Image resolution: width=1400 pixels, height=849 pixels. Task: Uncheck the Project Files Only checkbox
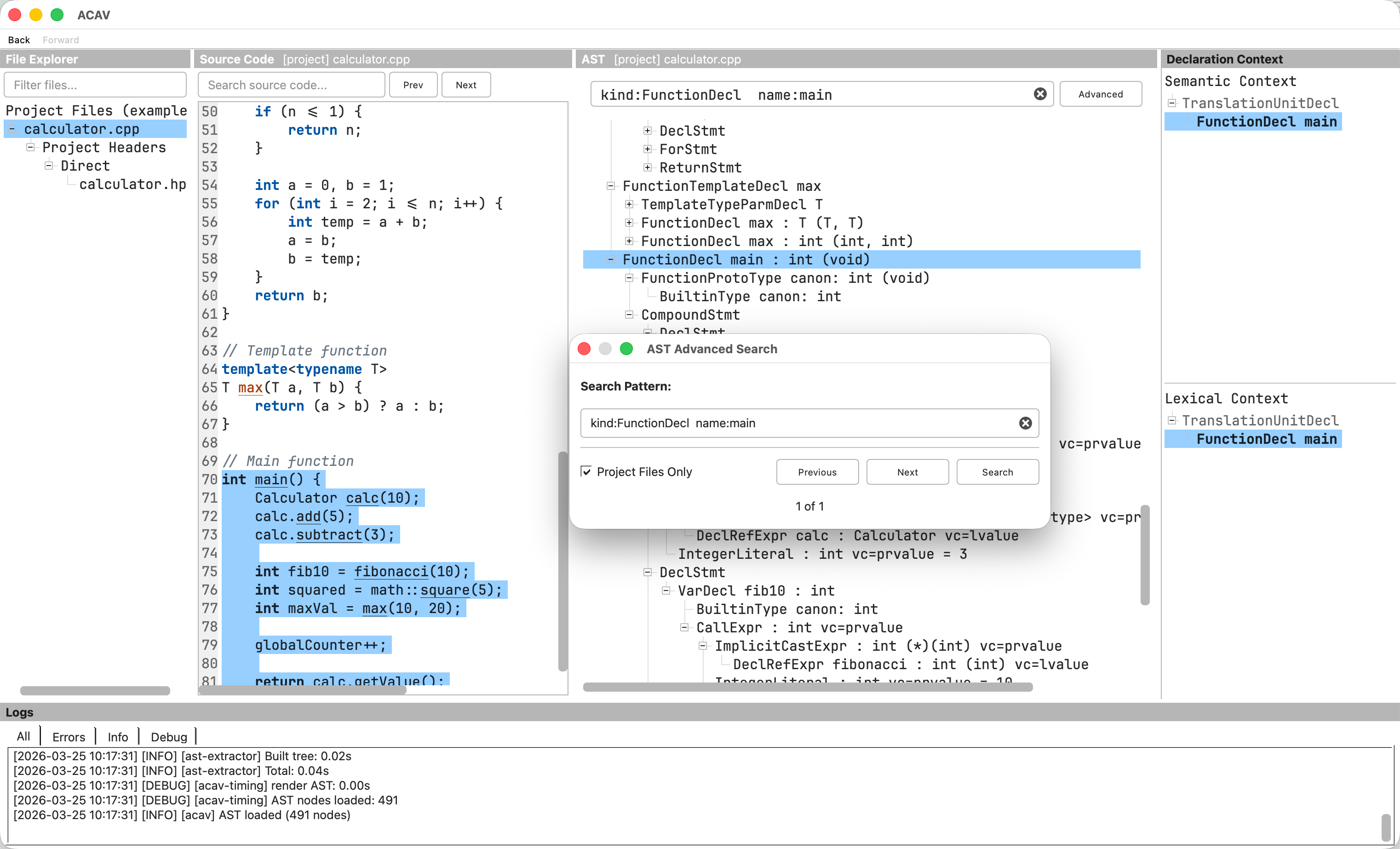click(587, 471)
